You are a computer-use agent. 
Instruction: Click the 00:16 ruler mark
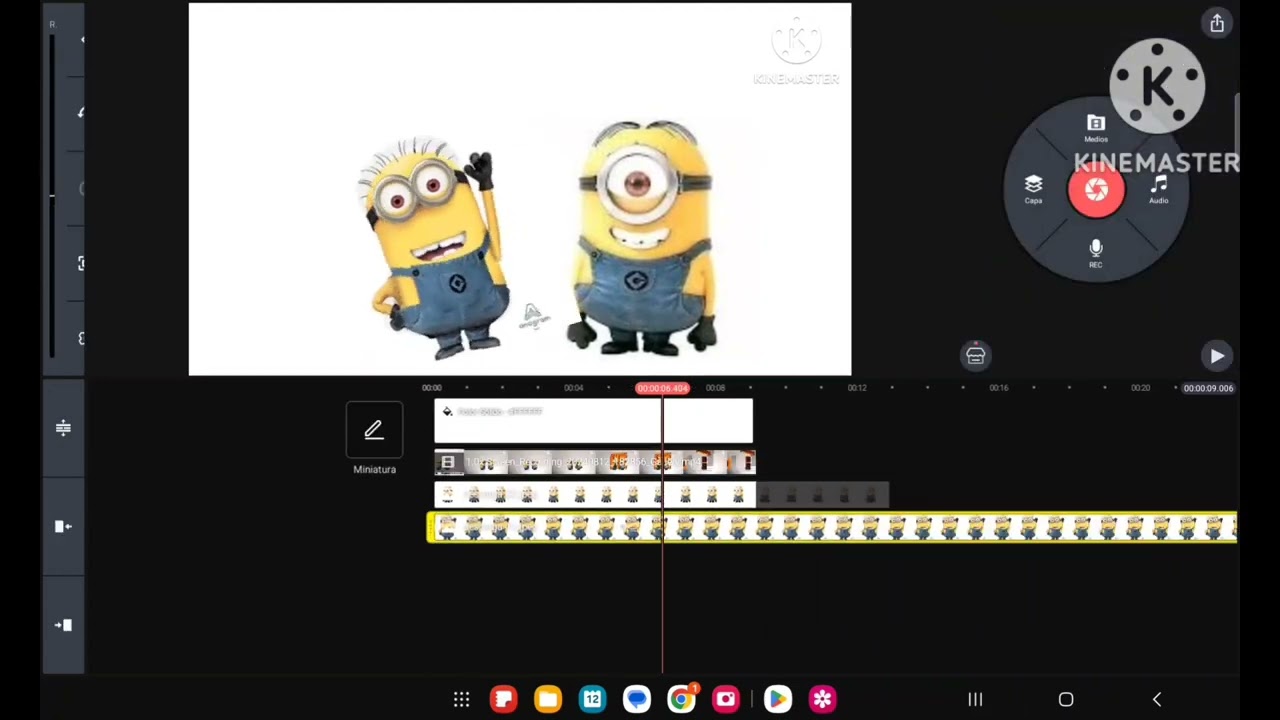[x=999, y=388]
